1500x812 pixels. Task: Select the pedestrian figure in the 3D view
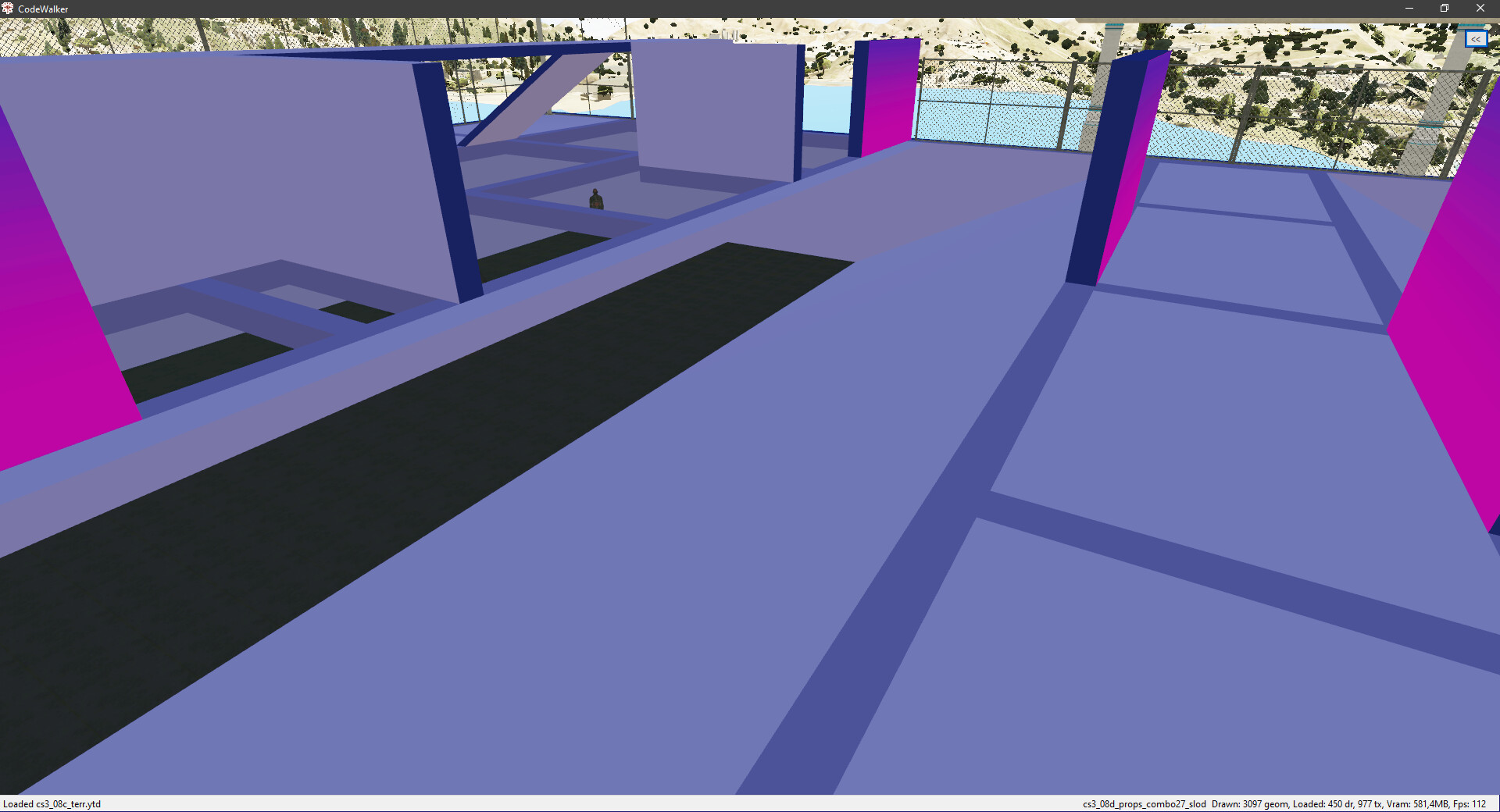596,199
